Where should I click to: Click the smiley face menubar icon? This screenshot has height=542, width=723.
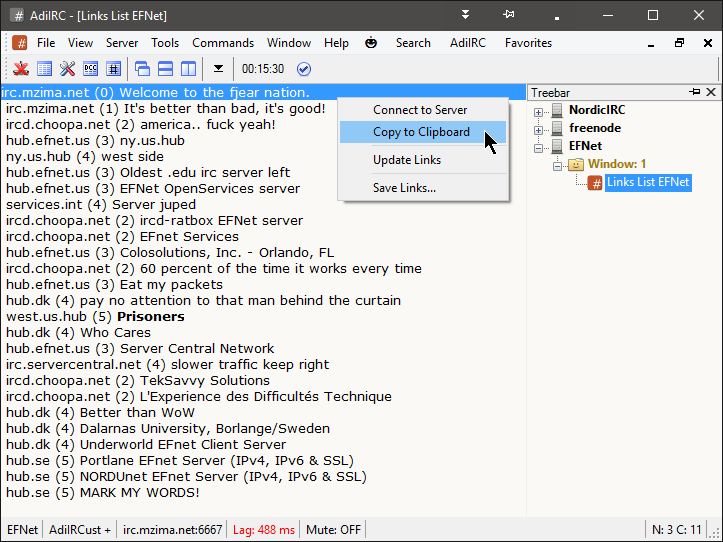pos(371,43)
